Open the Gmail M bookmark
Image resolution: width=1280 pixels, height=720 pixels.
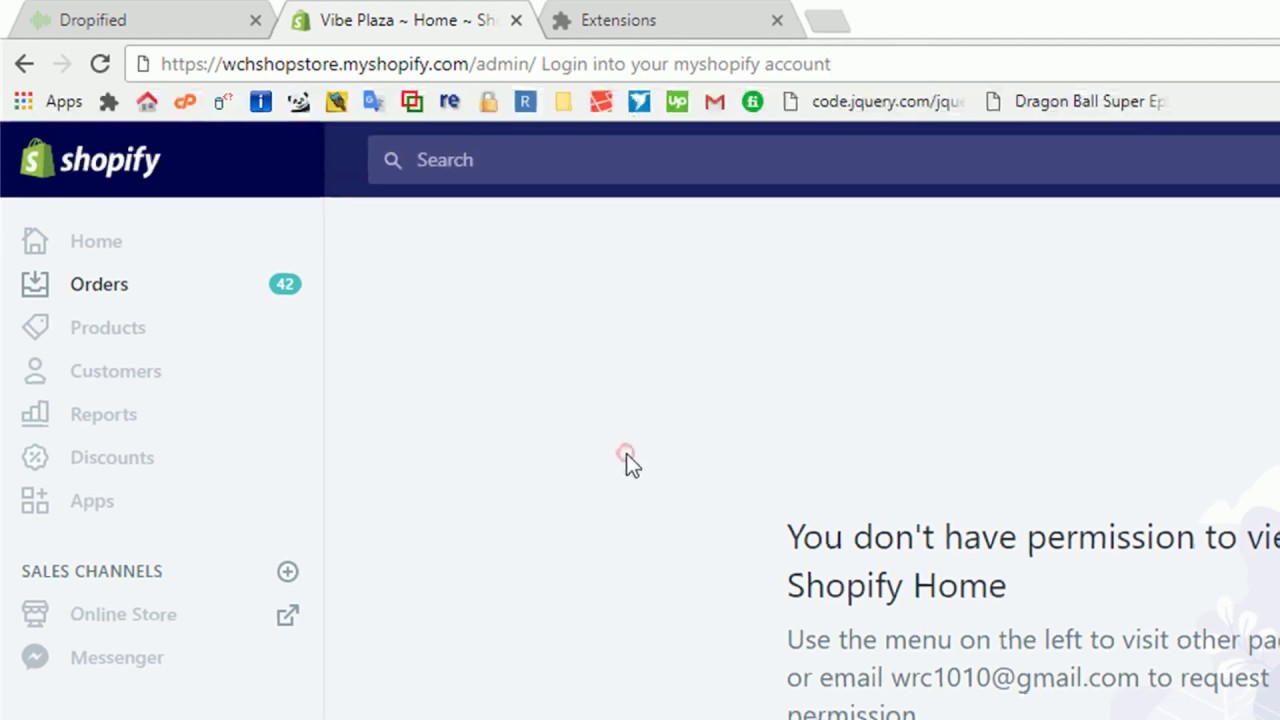coord(715,101)
